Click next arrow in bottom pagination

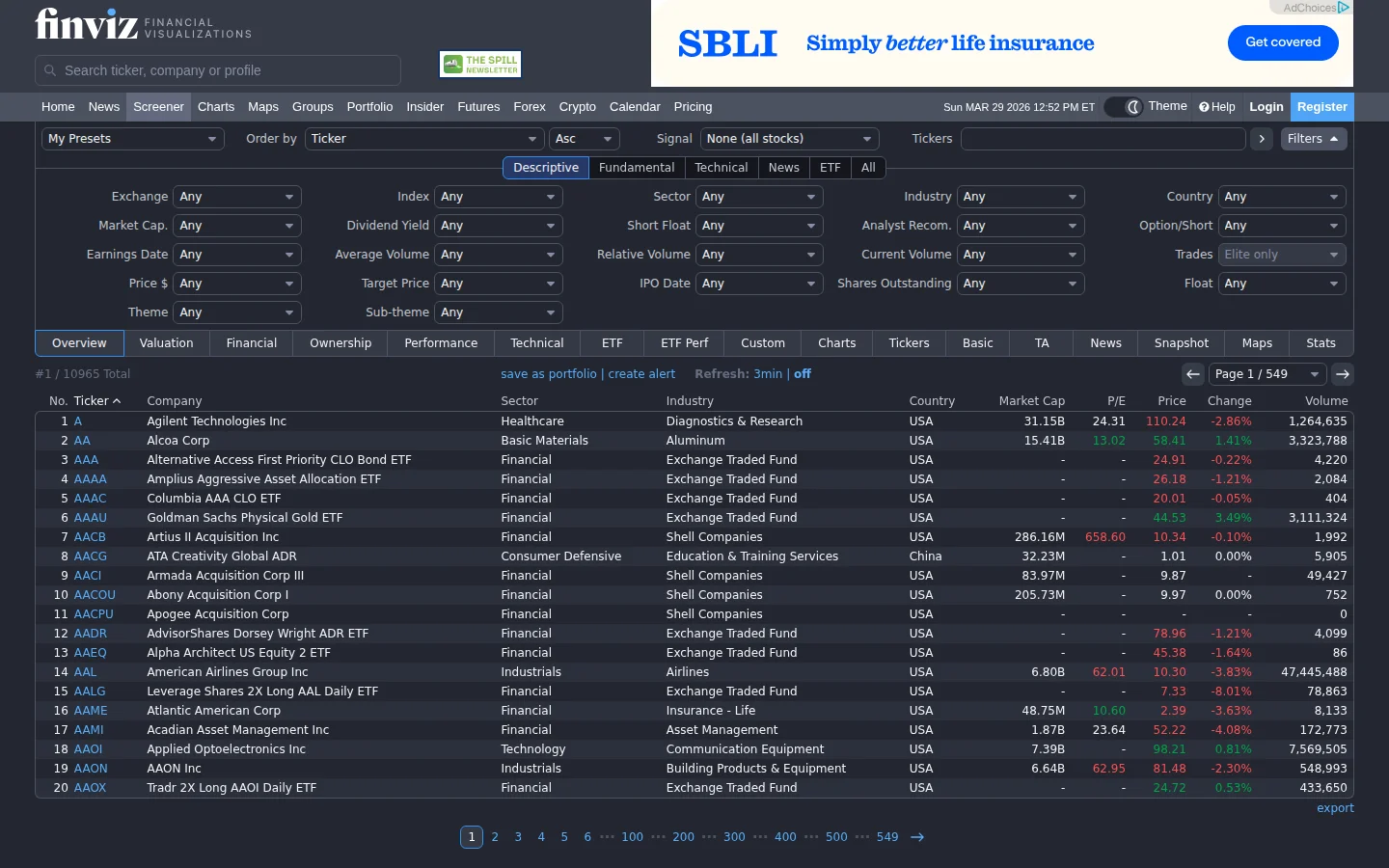pos(917,837)
